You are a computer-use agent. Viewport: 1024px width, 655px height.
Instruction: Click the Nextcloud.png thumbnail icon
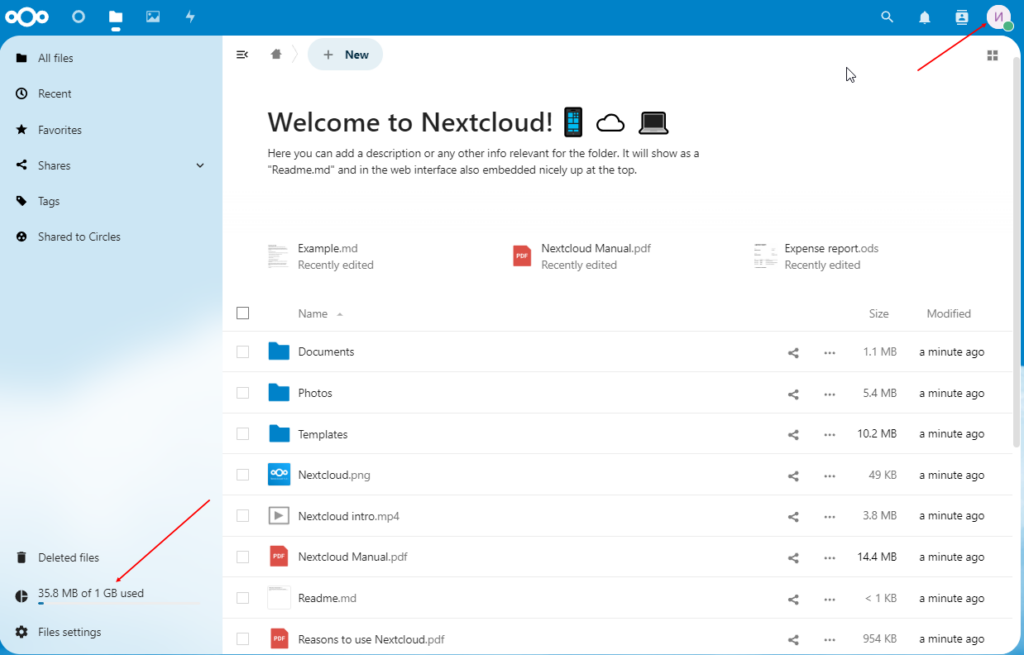[x=279, y=475]
